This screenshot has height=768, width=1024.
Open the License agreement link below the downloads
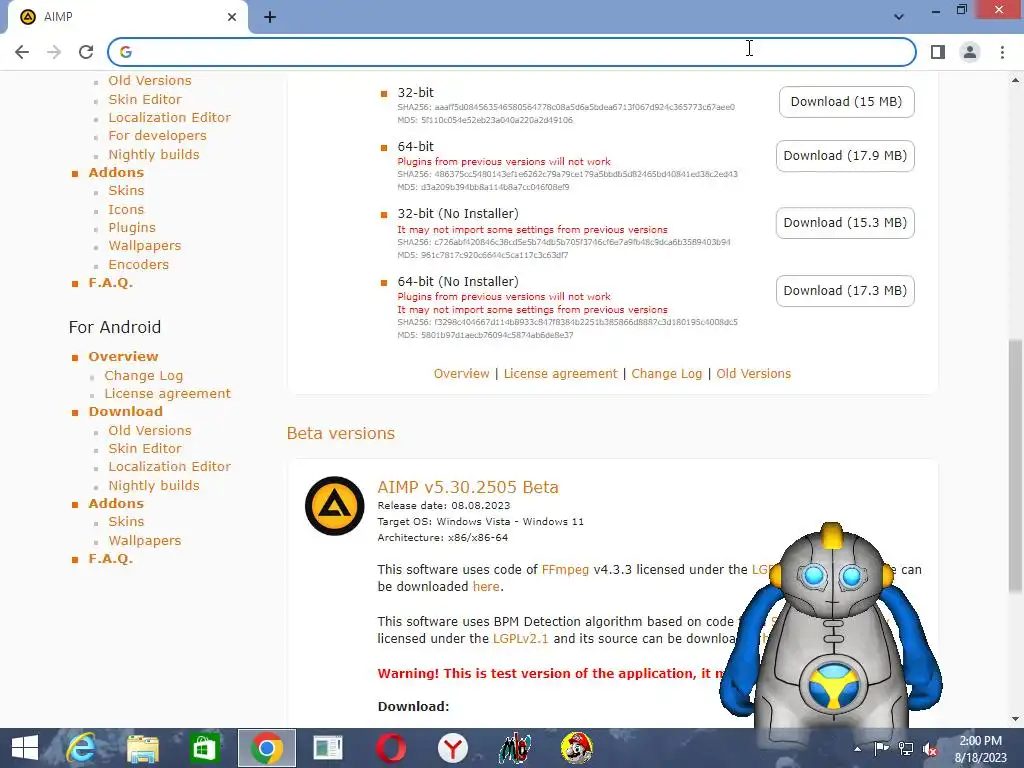tap(560, 374)
